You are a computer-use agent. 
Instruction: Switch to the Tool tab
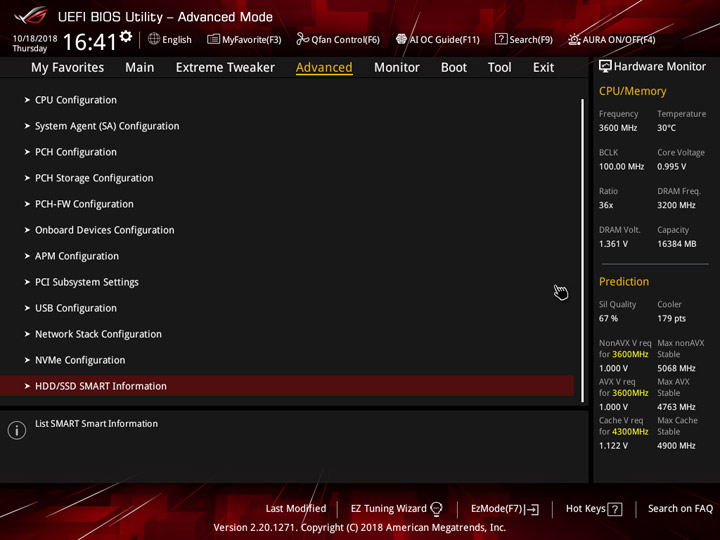(x=500, y=68)
